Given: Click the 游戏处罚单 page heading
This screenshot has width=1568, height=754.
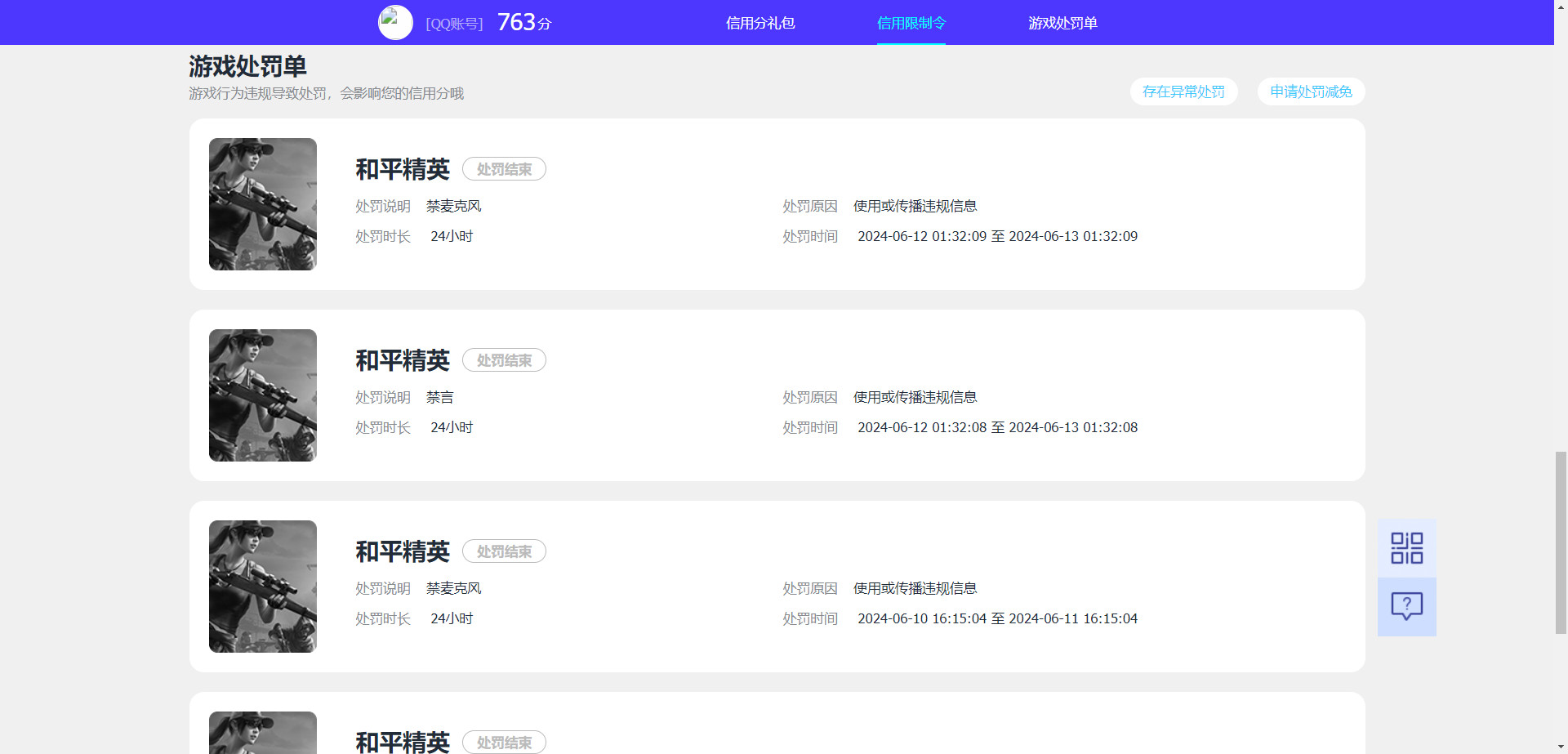Looking at the screenshot, I should [x=247, y=66].
